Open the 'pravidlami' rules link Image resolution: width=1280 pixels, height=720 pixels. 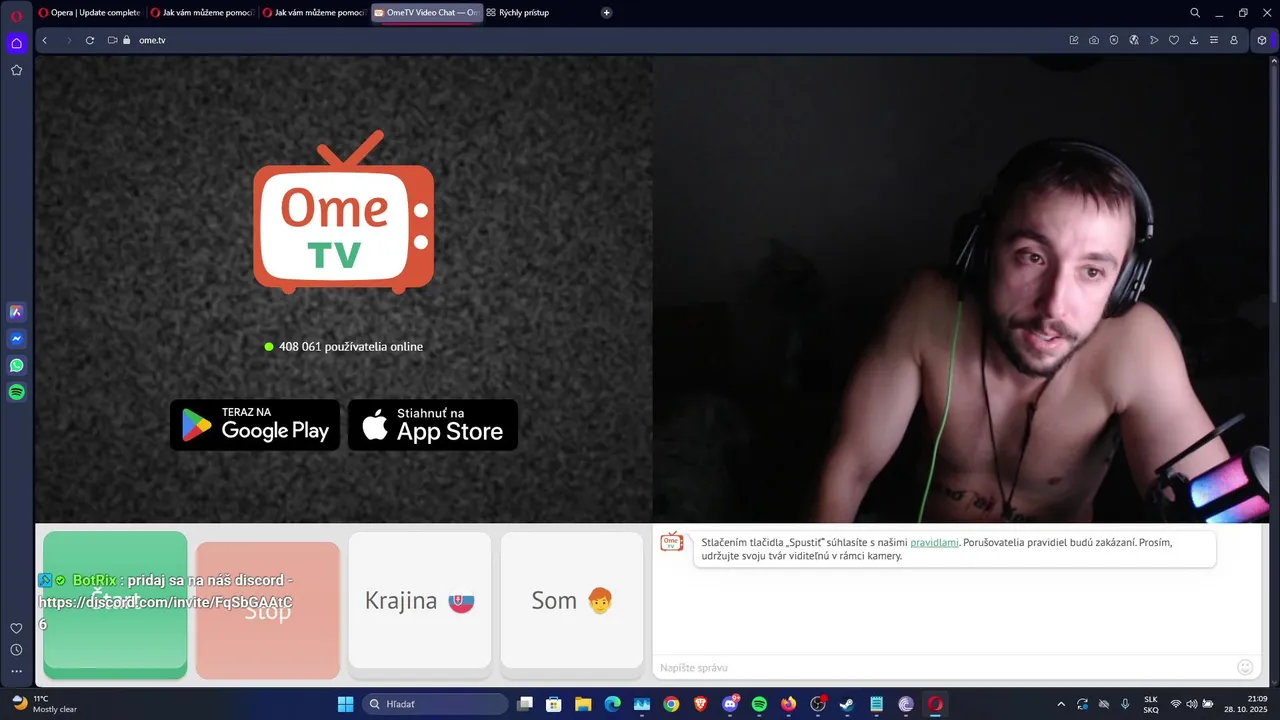pos(934,542)
